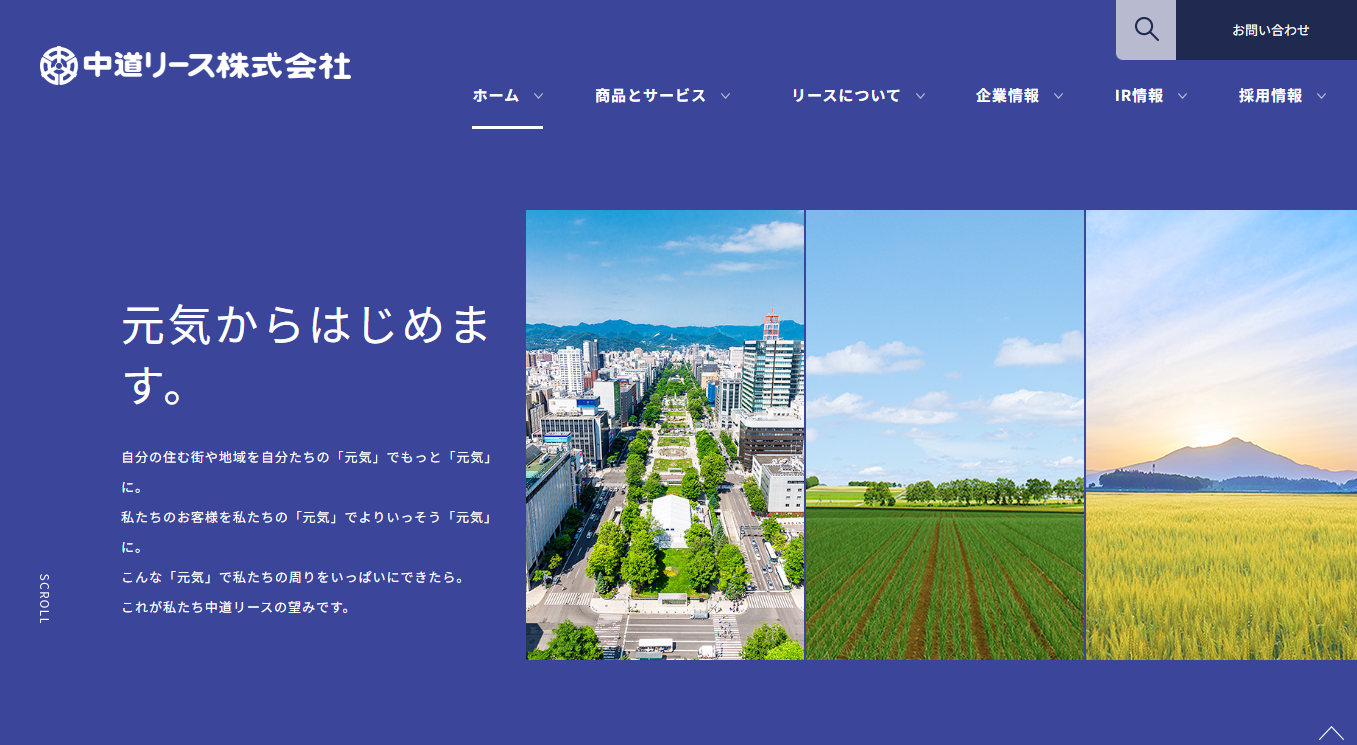Expand the chevron next to 企業情報

pyautogui.click(x=1058, y=96)
